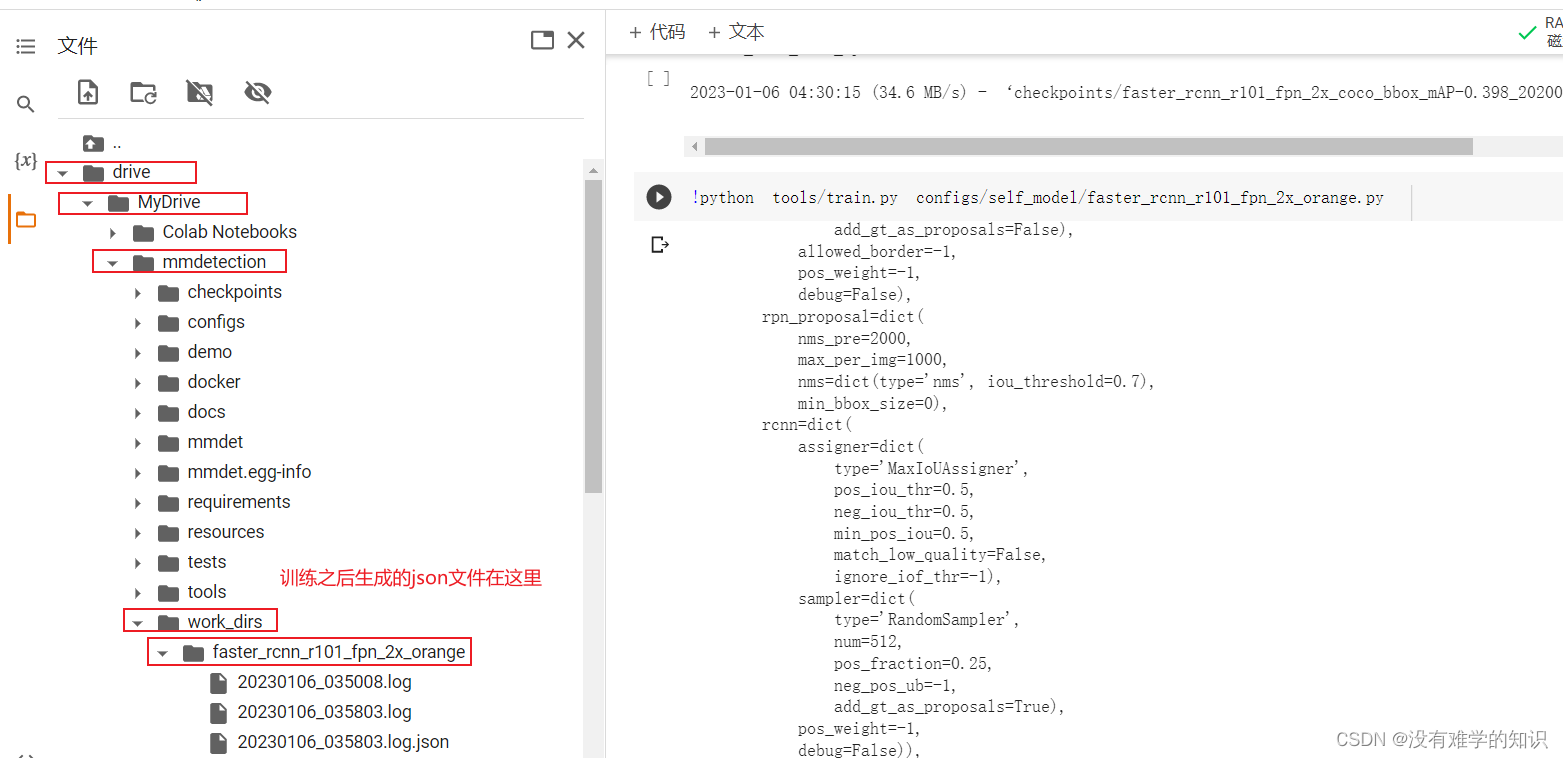1563x758 pixels.
Task: Collapse the MyDrive folder
Action: (x=88, y=203)
